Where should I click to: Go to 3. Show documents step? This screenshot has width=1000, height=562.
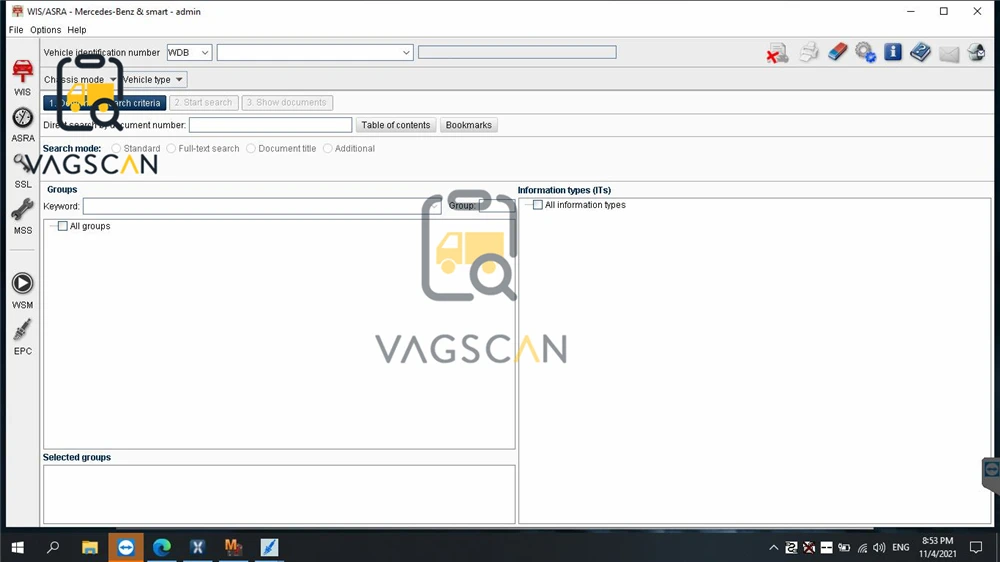pyautogui.click(x=287, y=103)
